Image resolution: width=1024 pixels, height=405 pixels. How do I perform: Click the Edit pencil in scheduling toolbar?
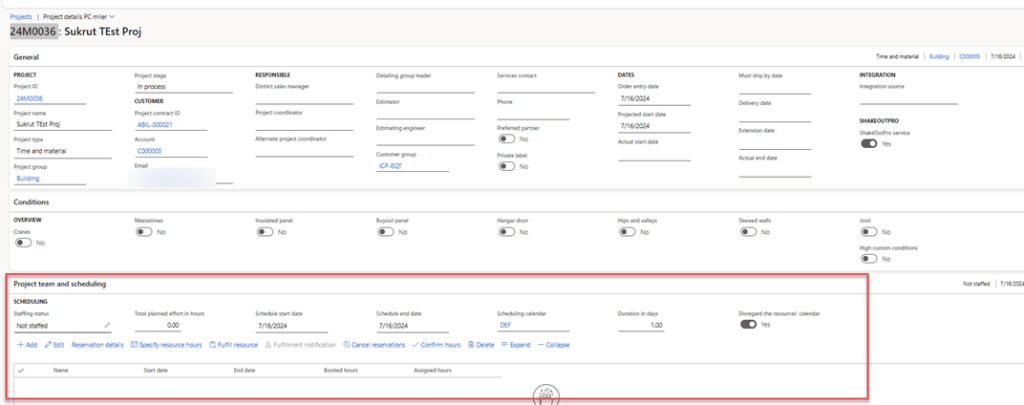(54, 344)
